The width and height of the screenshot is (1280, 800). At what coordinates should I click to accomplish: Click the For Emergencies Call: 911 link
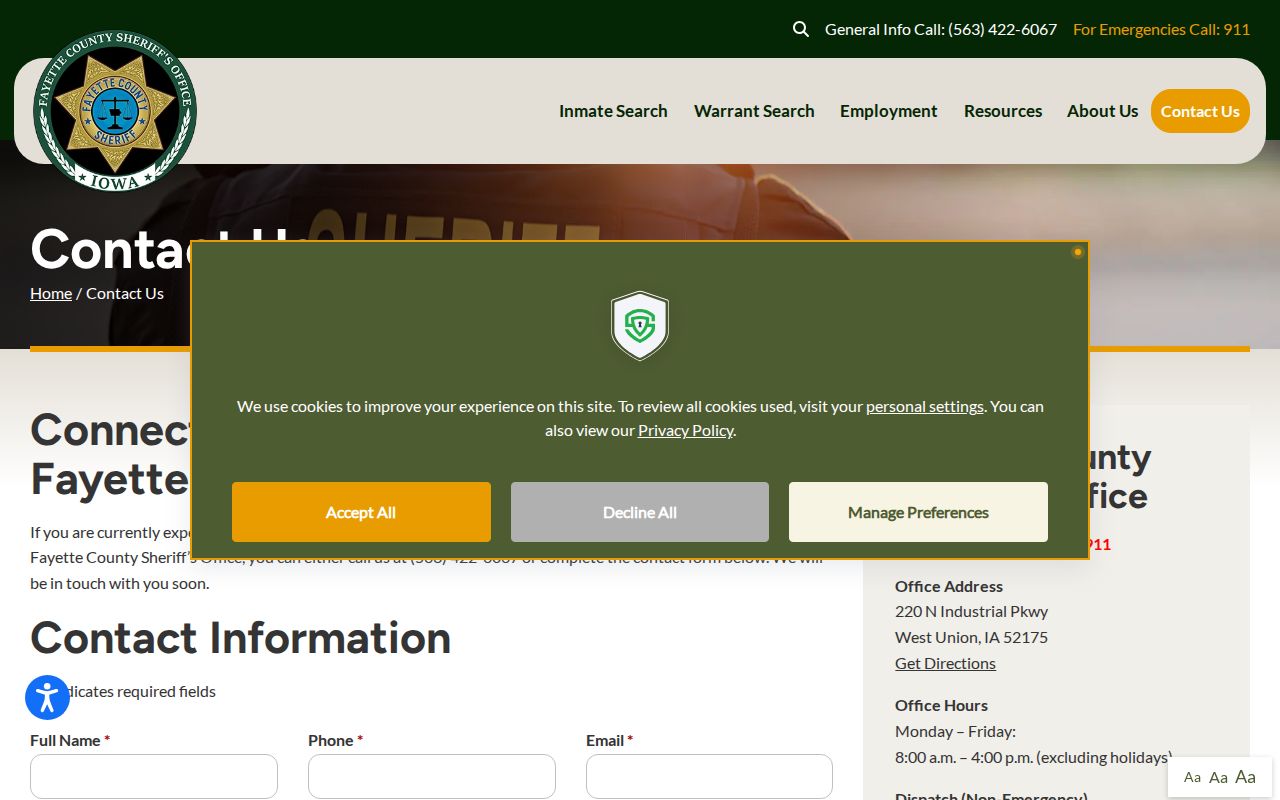click(x=1162, y=29)
